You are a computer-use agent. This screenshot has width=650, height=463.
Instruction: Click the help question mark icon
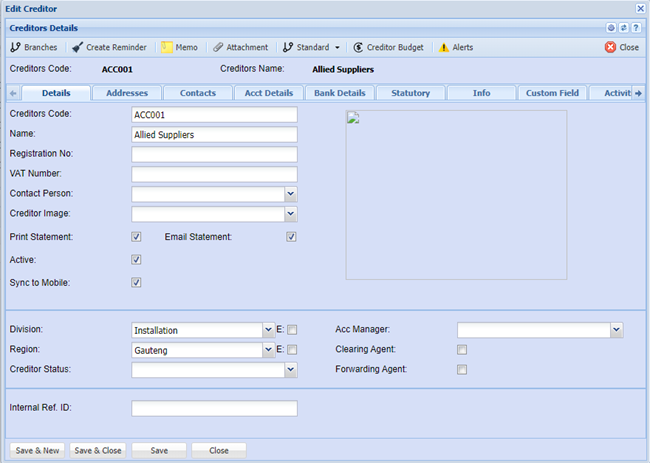pyautogui.click(x=636, y=28)
